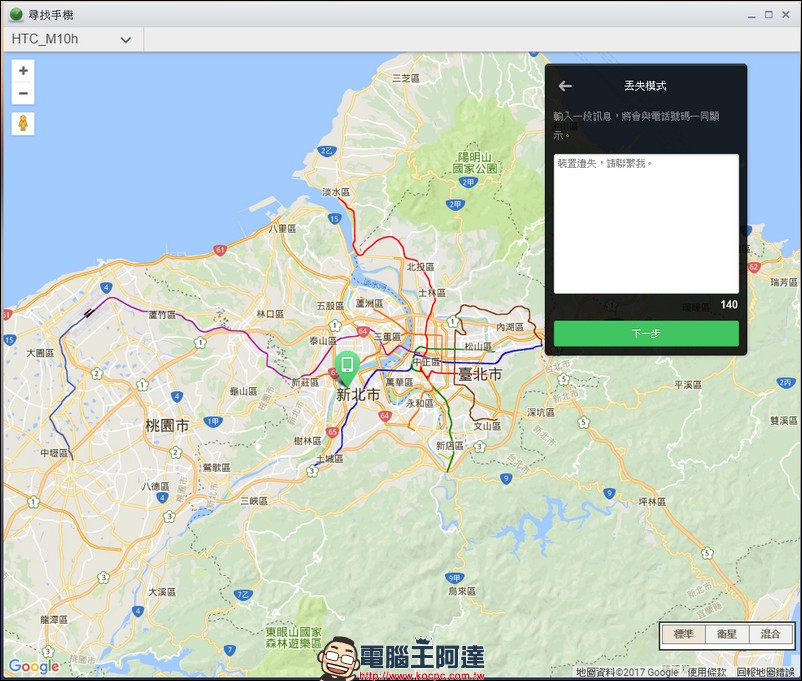Switch map to 標準 view
Image resolution: width=802 pixels, height=681 pixels.
(x=683, y=634)
